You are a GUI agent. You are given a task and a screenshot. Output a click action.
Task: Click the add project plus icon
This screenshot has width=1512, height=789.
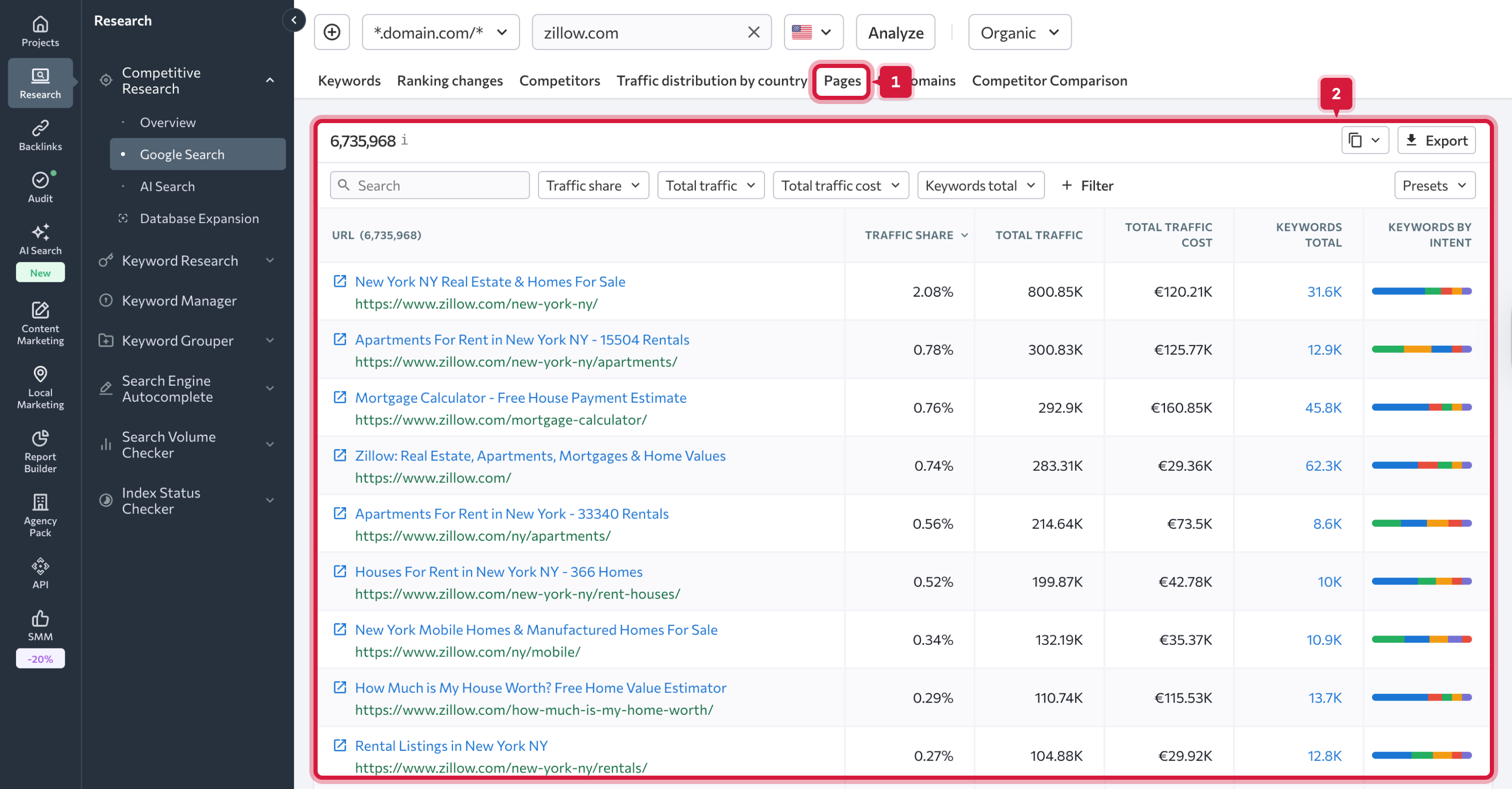click(x=332, y=32)
